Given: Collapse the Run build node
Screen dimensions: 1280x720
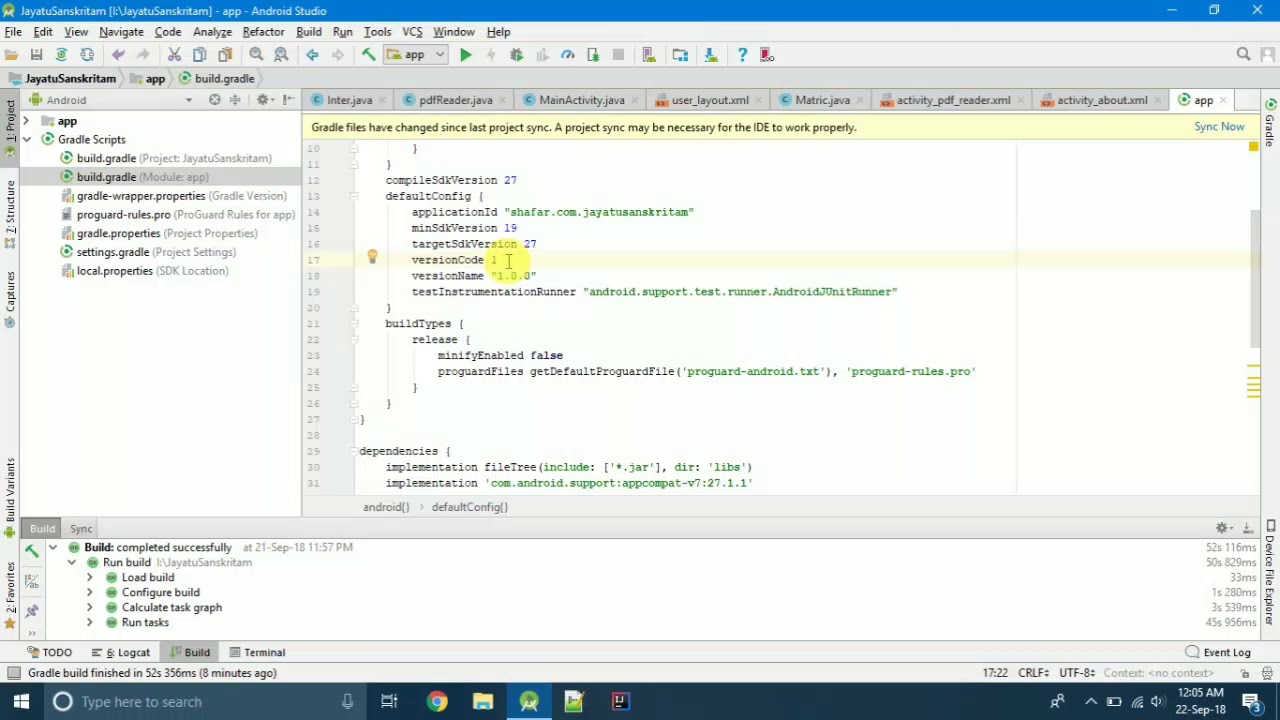Looking at the screenshot, I should click(72, 563).
